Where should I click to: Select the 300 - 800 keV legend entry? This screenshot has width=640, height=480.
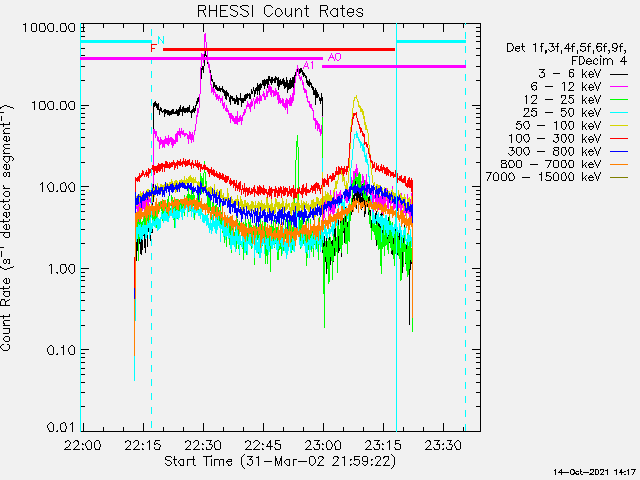568,151
